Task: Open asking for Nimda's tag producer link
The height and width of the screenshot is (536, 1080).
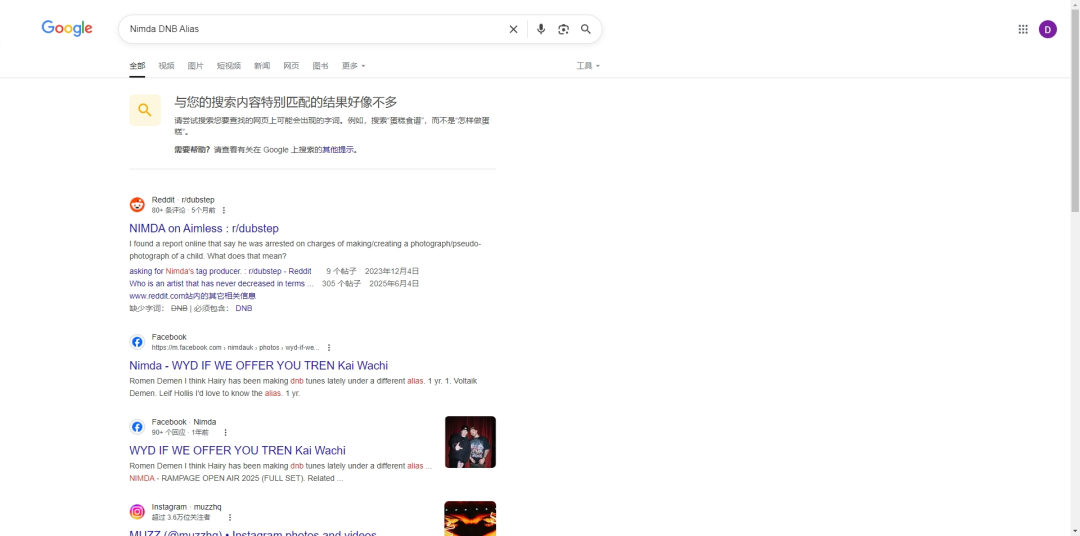Action: coord(220,271)
